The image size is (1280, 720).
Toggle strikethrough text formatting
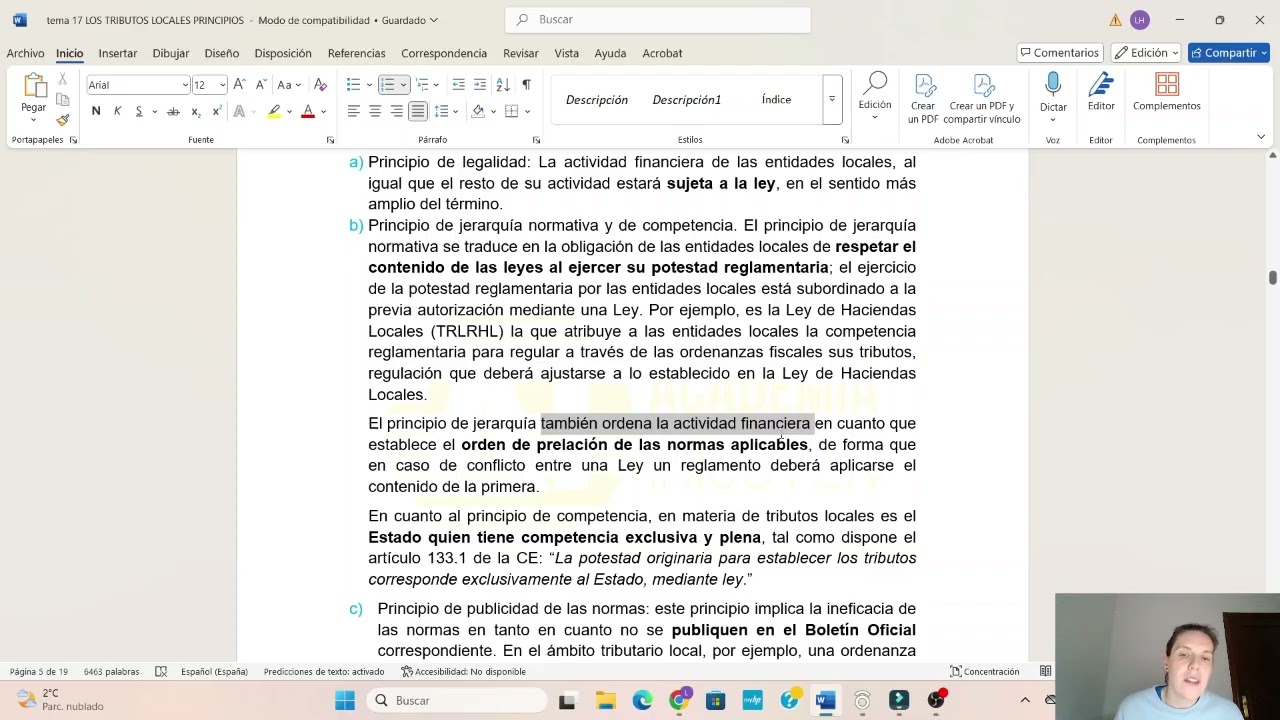pyautogui.click(x=173, y=111)
